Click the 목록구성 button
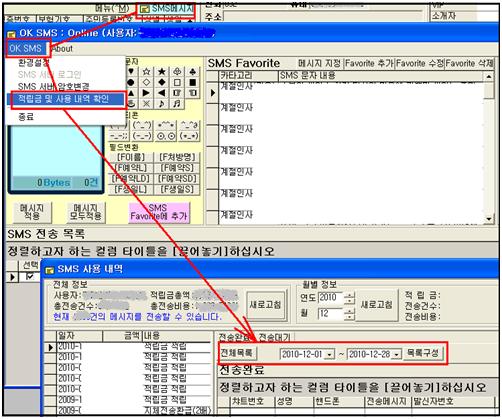 [423, 353]
